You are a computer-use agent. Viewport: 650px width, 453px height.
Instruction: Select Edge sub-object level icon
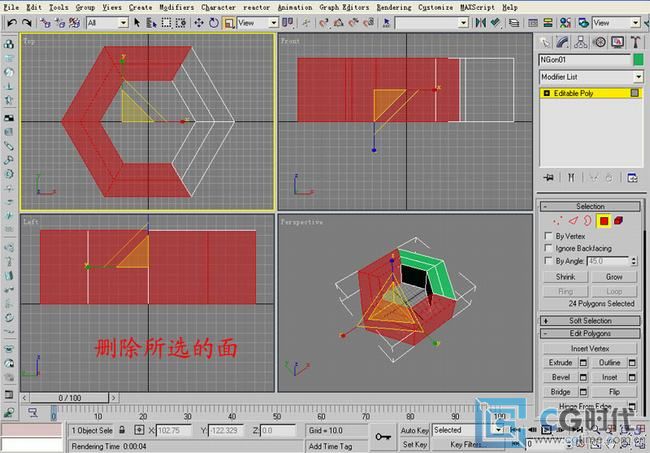[x=573, y=220]
